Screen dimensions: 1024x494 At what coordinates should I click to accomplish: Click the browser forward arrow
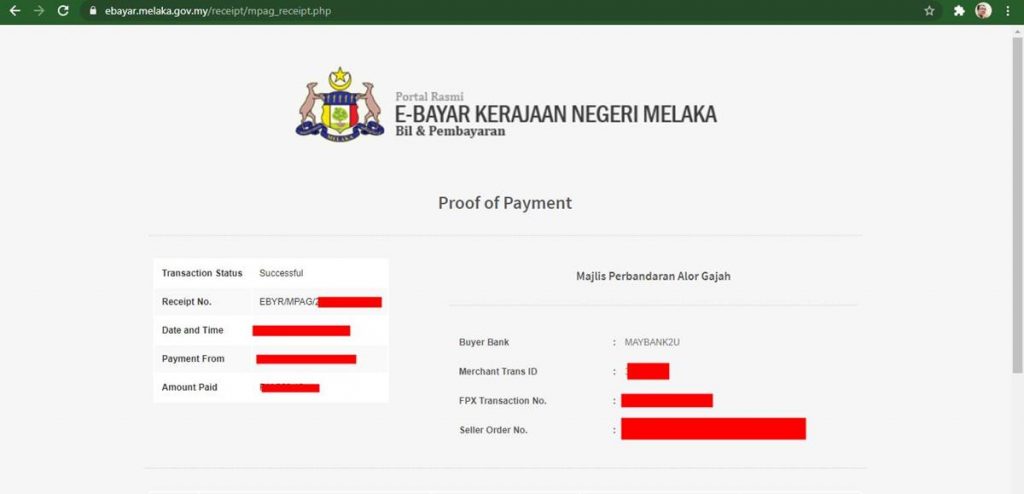[39, 11]
